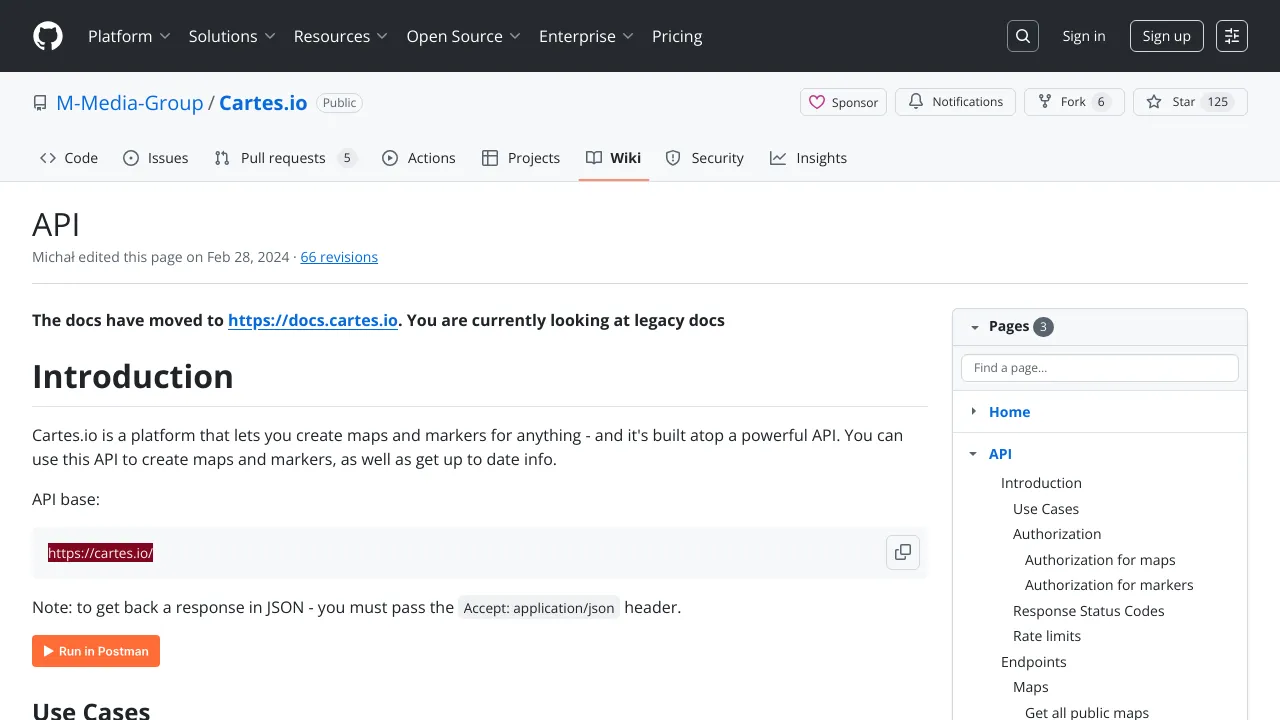This screenshot has width=1280, height=720.
Task: Click the Issues tab's circle icon
Action: 131,158
